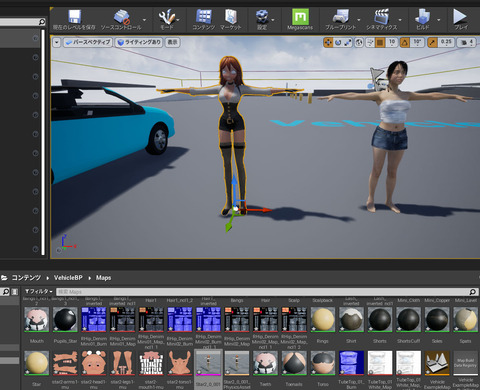480x390 pixels.
Task: Click the Build toolbar icon
Action: (422, 20)
